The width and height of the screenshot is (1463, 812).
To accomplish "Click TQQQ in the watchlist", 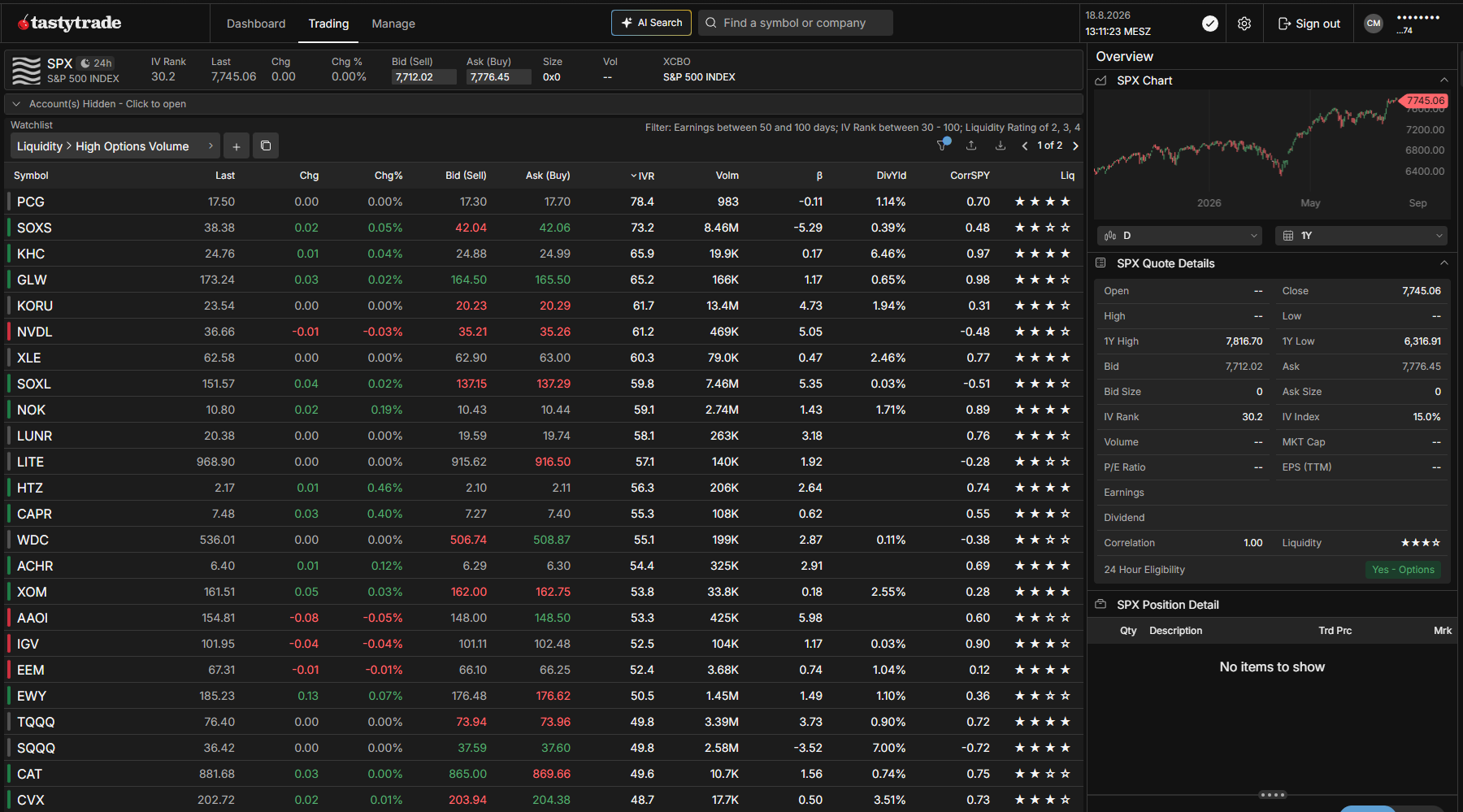I will [x=36, y=722].
